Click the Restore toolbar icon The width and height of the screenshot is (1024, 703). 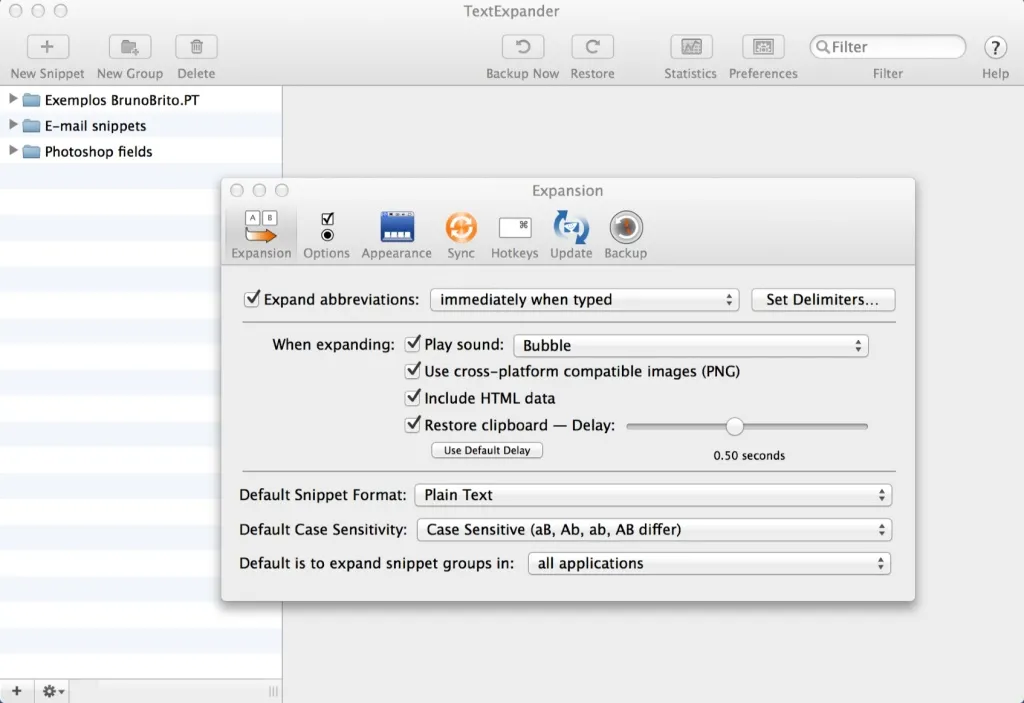[x=592, y=47]
